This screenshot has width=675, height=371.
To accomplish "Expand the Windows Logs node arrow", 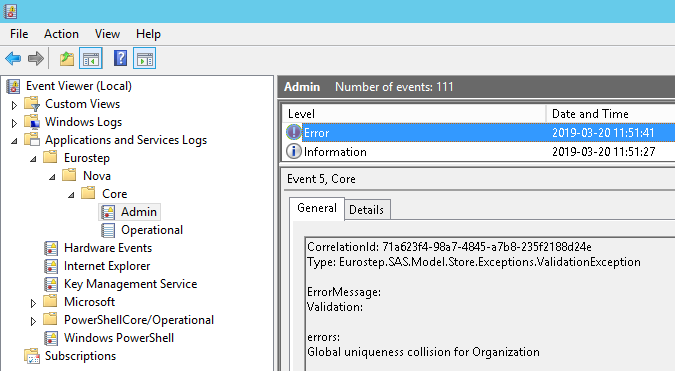I will [x=14, y=124].
